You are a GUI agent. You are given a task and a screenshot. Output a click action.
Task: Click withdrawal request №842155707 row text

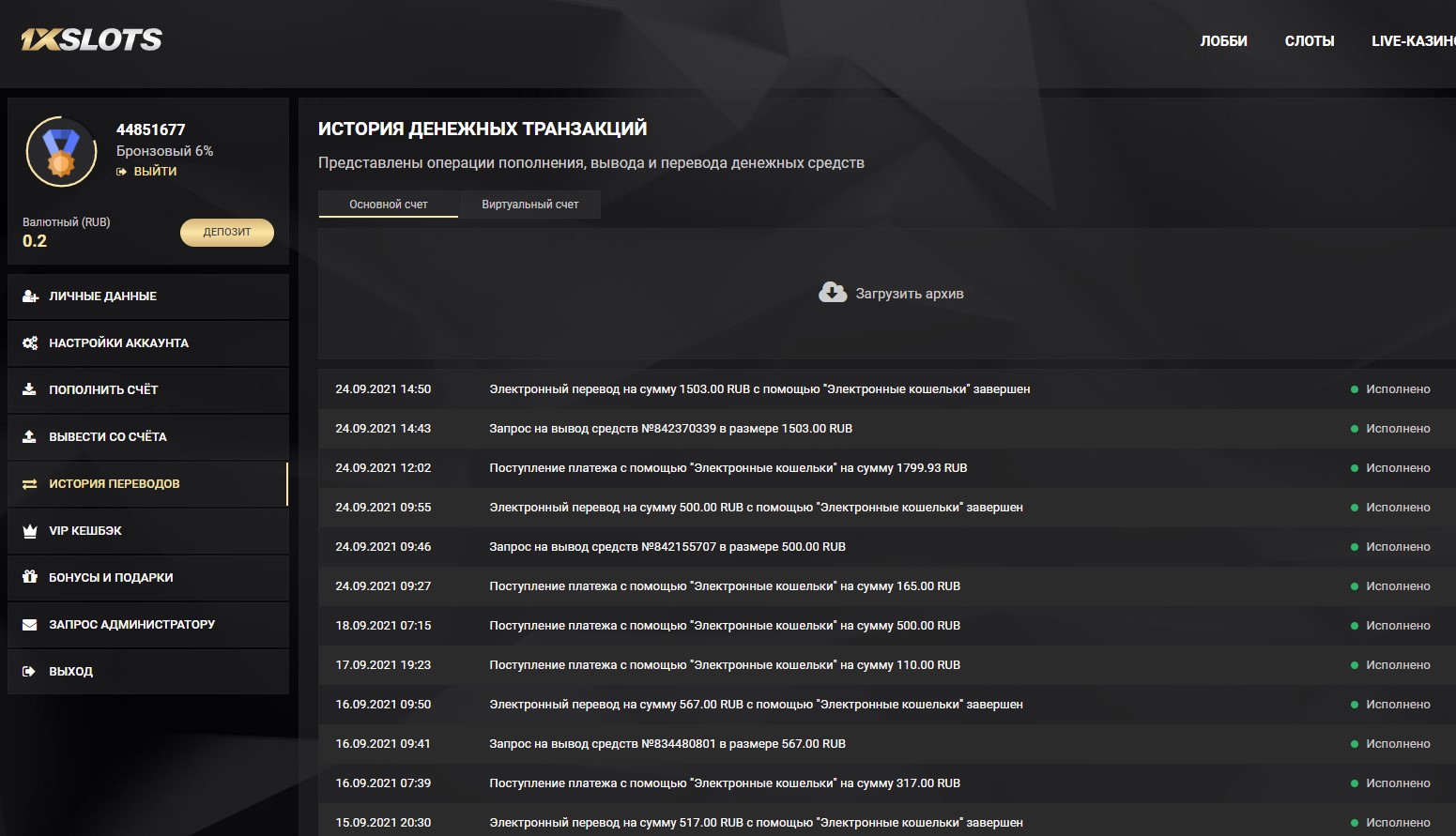point(667,547)
